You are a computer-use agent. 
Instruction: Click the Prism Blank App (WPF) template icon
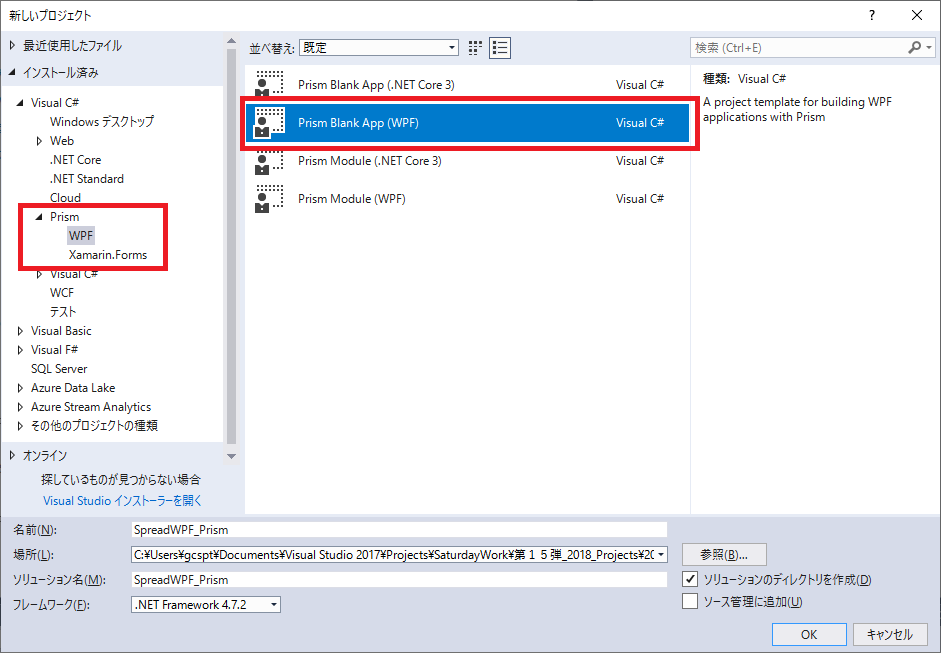pos(269,122)
